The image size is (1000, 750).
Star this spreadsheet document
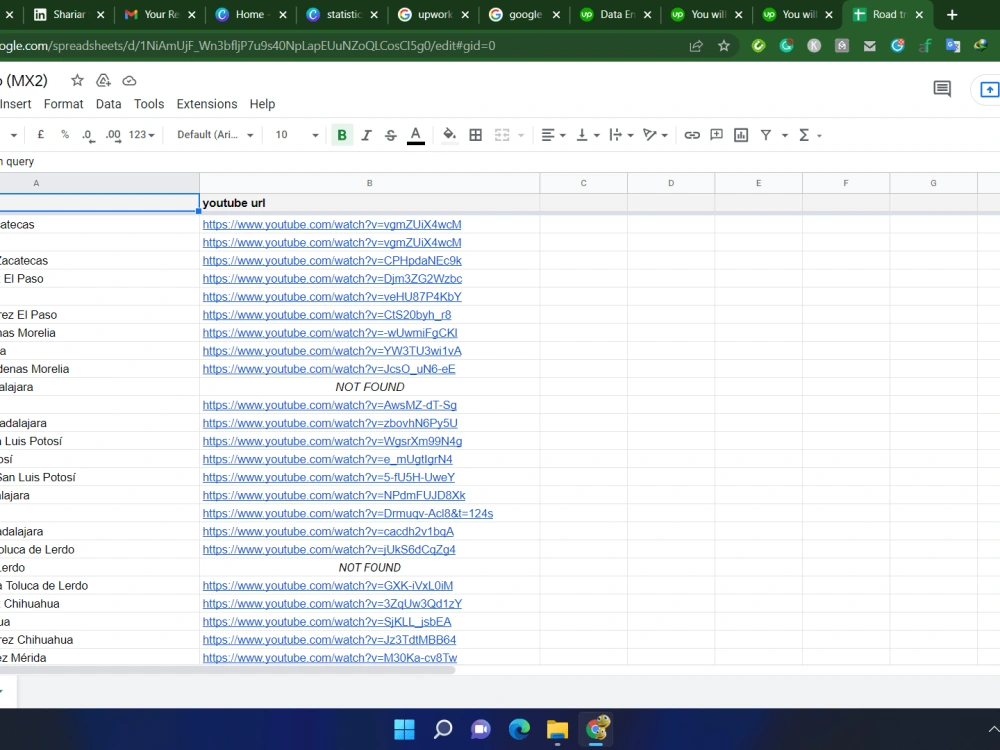click(77, 80)
